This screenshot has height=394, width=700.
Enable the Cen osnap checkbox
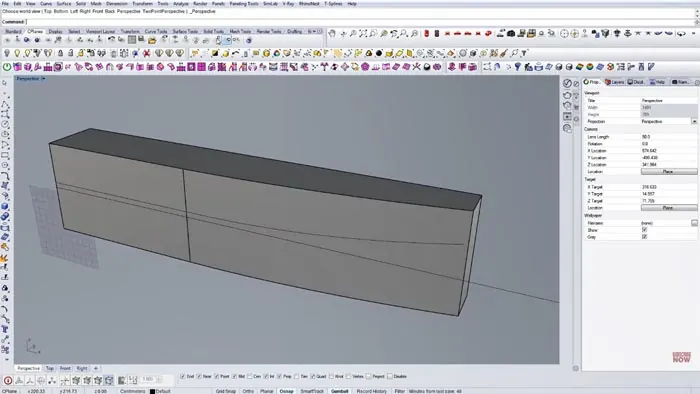coord(250,377)
